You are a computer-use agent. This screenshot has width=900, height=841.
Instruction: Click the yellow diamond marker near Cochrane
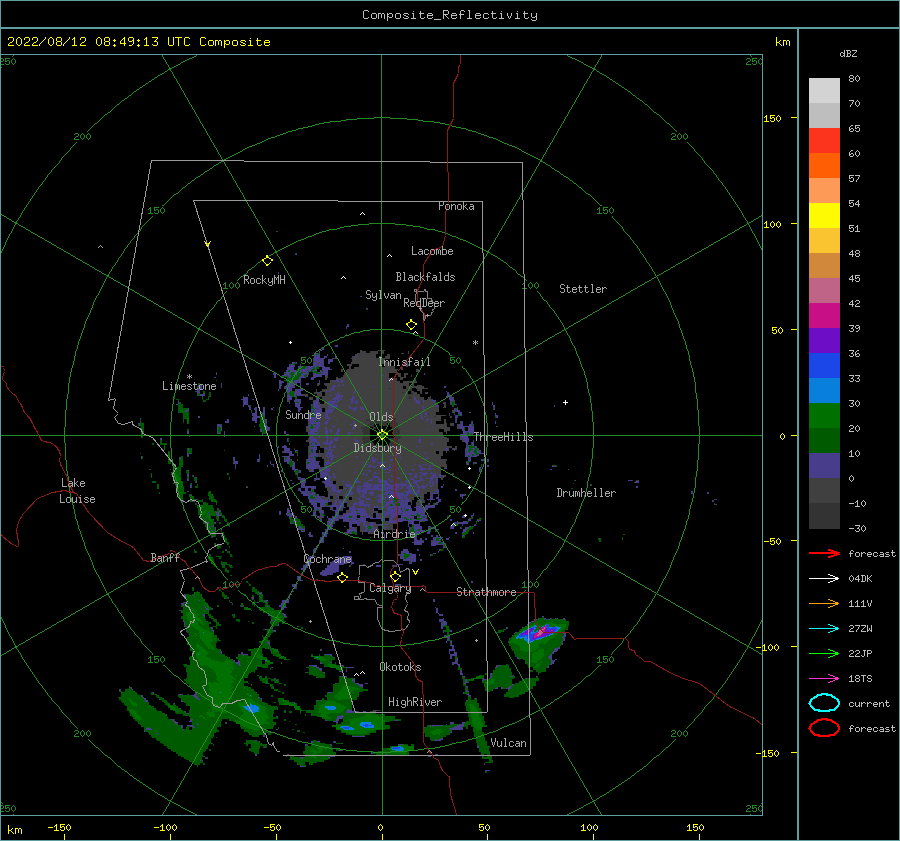(343, 578)
